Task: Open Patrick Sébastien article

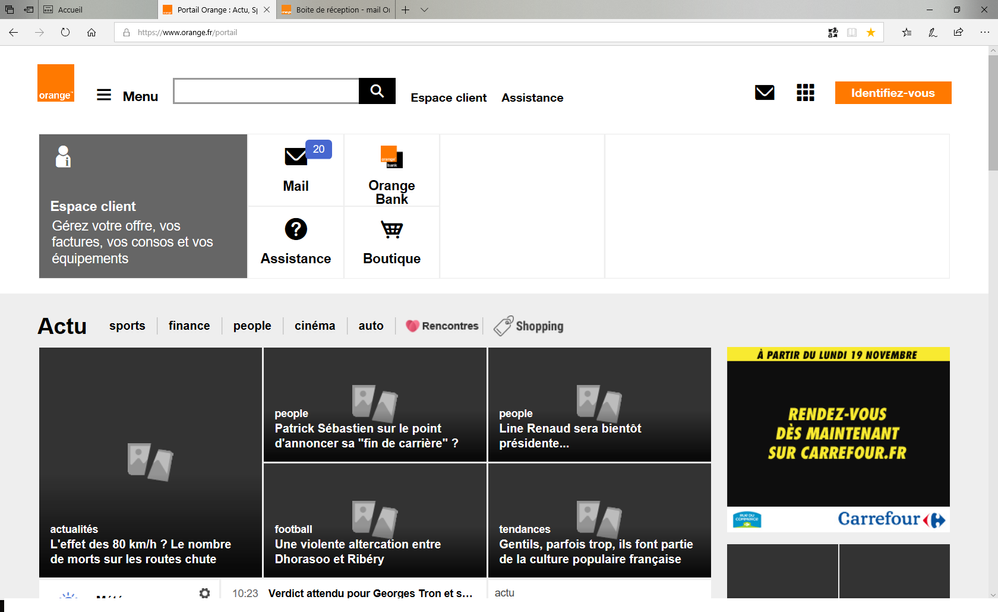Action: pyautogui.click(x=375, y=405)
